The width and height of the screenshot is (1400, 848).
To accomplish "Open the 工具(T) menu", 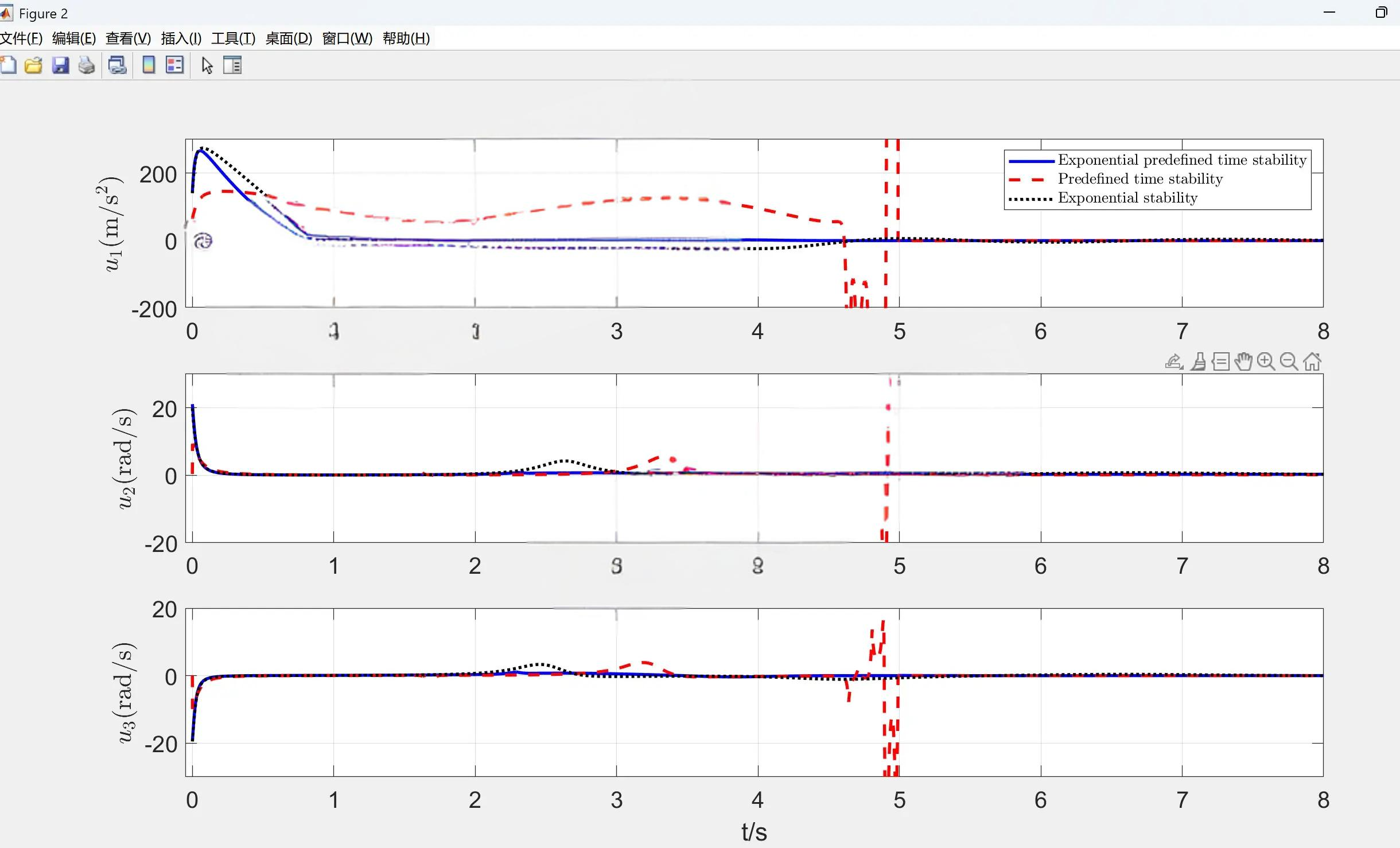I will pyautogui.click(x=233, y=38).
